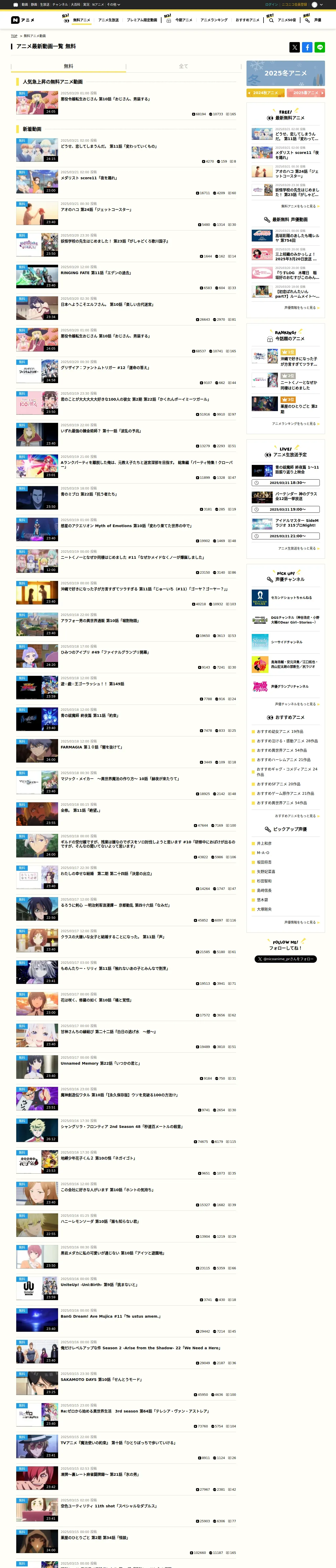Click おすすめ異世界アニメ 54作品 first entry

[x=282, y=751]
